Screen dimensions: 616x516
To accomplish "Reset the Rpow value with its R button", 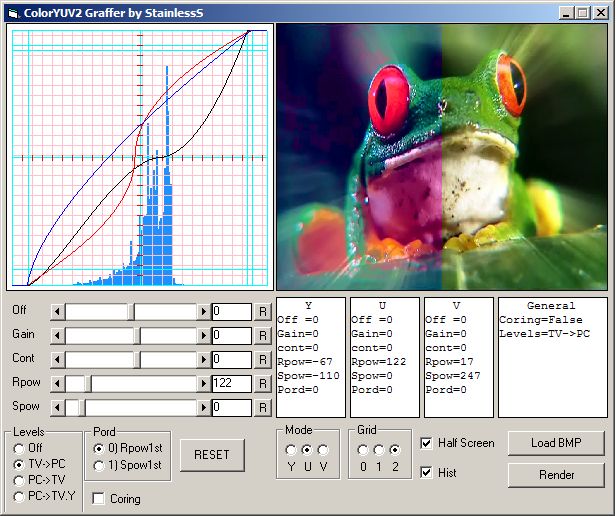I will pyautogui.click(x=262, y=384).
